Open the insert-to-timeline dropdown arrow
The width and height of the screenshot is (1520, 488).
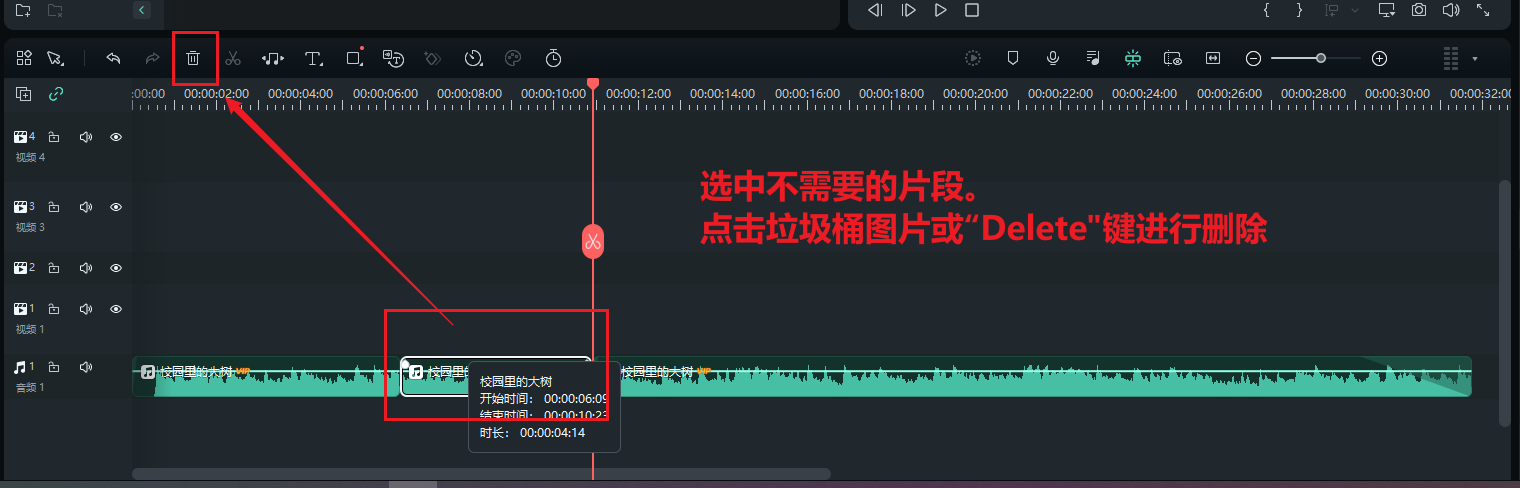[1355, 10]
